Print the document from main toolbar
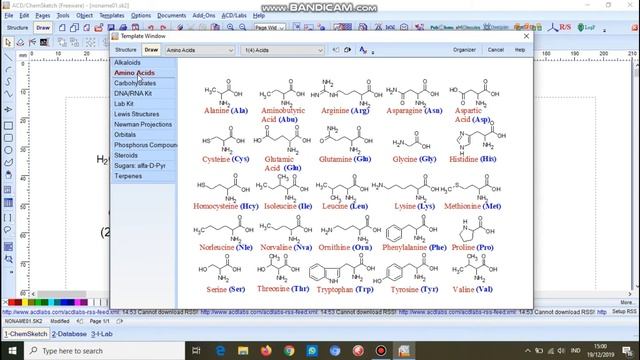 point(123,27)
